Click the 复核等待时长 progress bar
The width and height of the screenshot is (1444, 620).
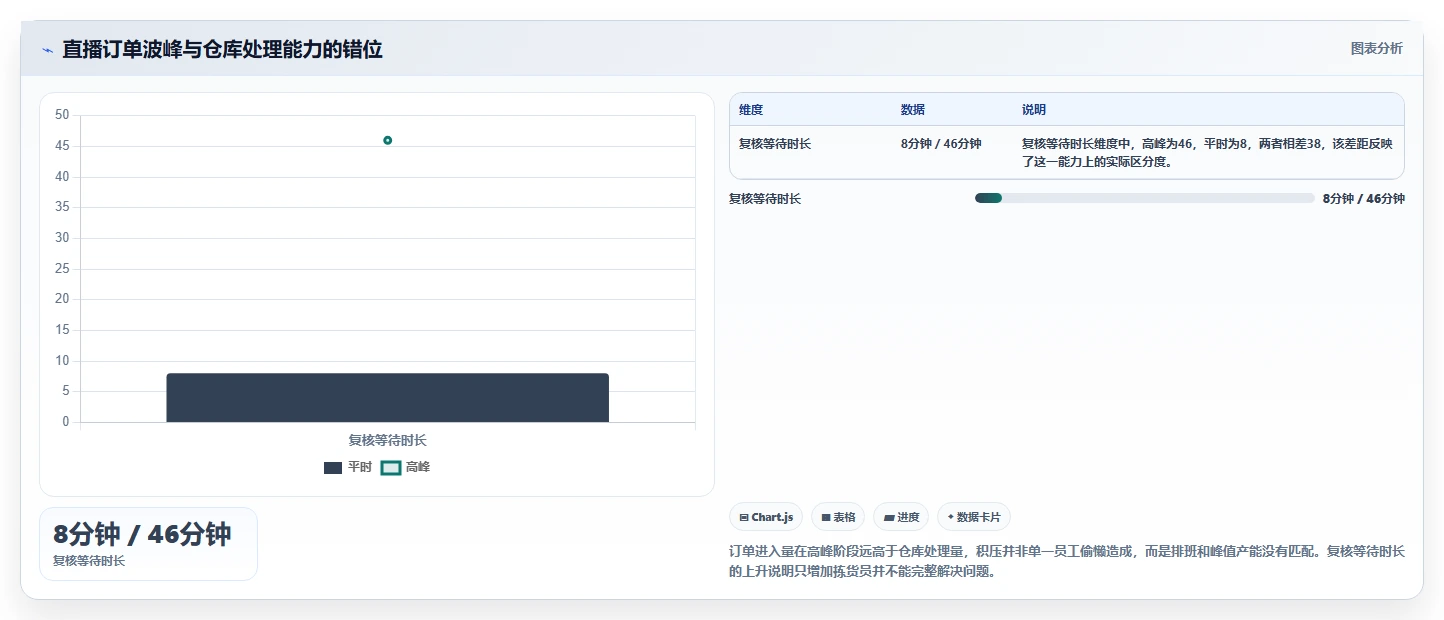[x=1144, y=198]
